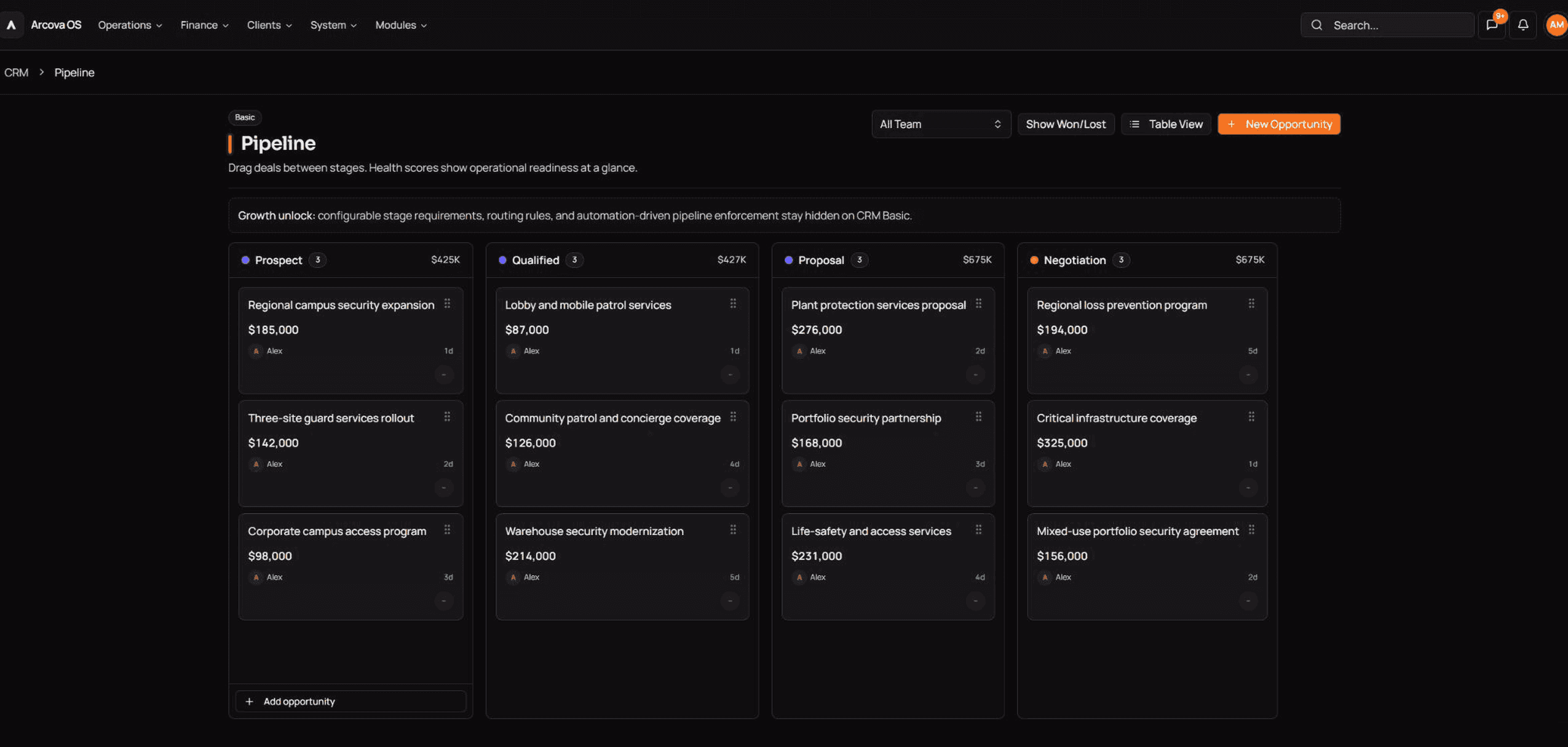This screenshot has width=1568, height=747.
Task: Click the Arcova OS logo icon
Action: click(x=11, y=25)
